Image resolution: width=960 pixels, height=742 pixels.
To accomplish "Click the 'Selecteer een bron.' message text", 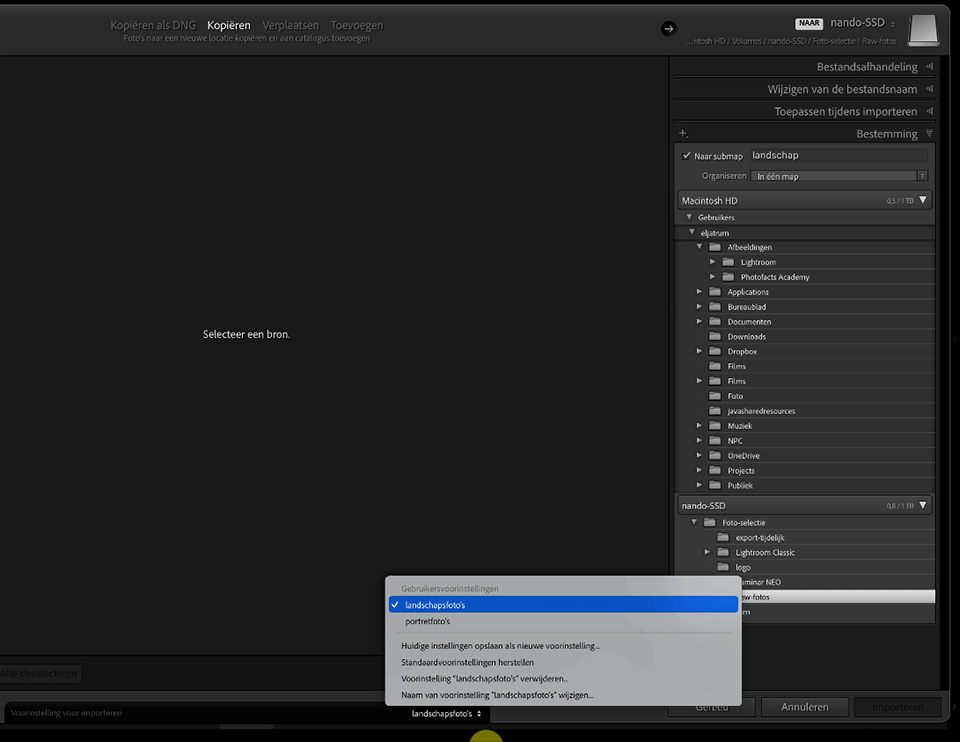I will [x=246, y=334].
